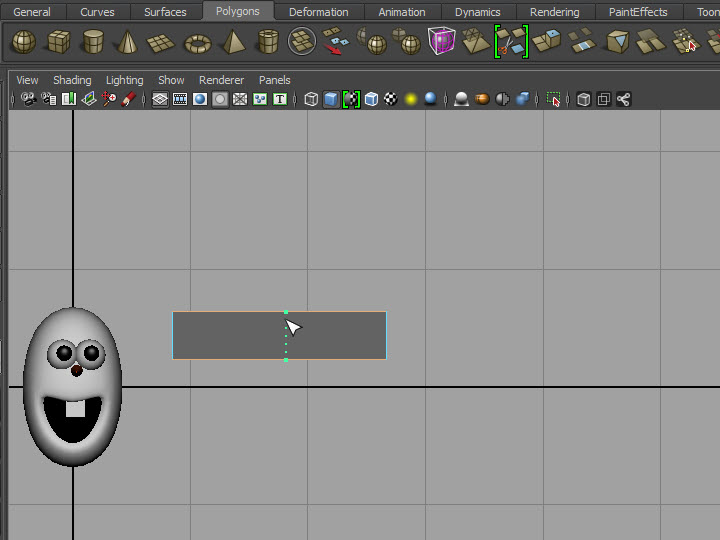Open the Panels menu
The image size is (720, 540).
point(274,80)
